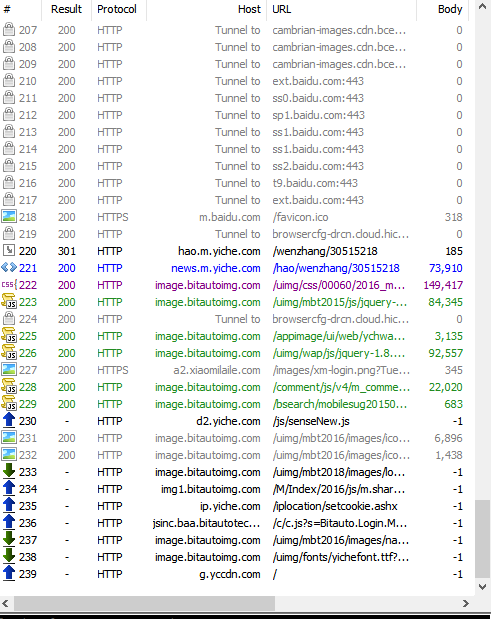491x619 pixels.
Task: Select host hao.m.yiche.com in session 220
Action: (x=219, y=251)
